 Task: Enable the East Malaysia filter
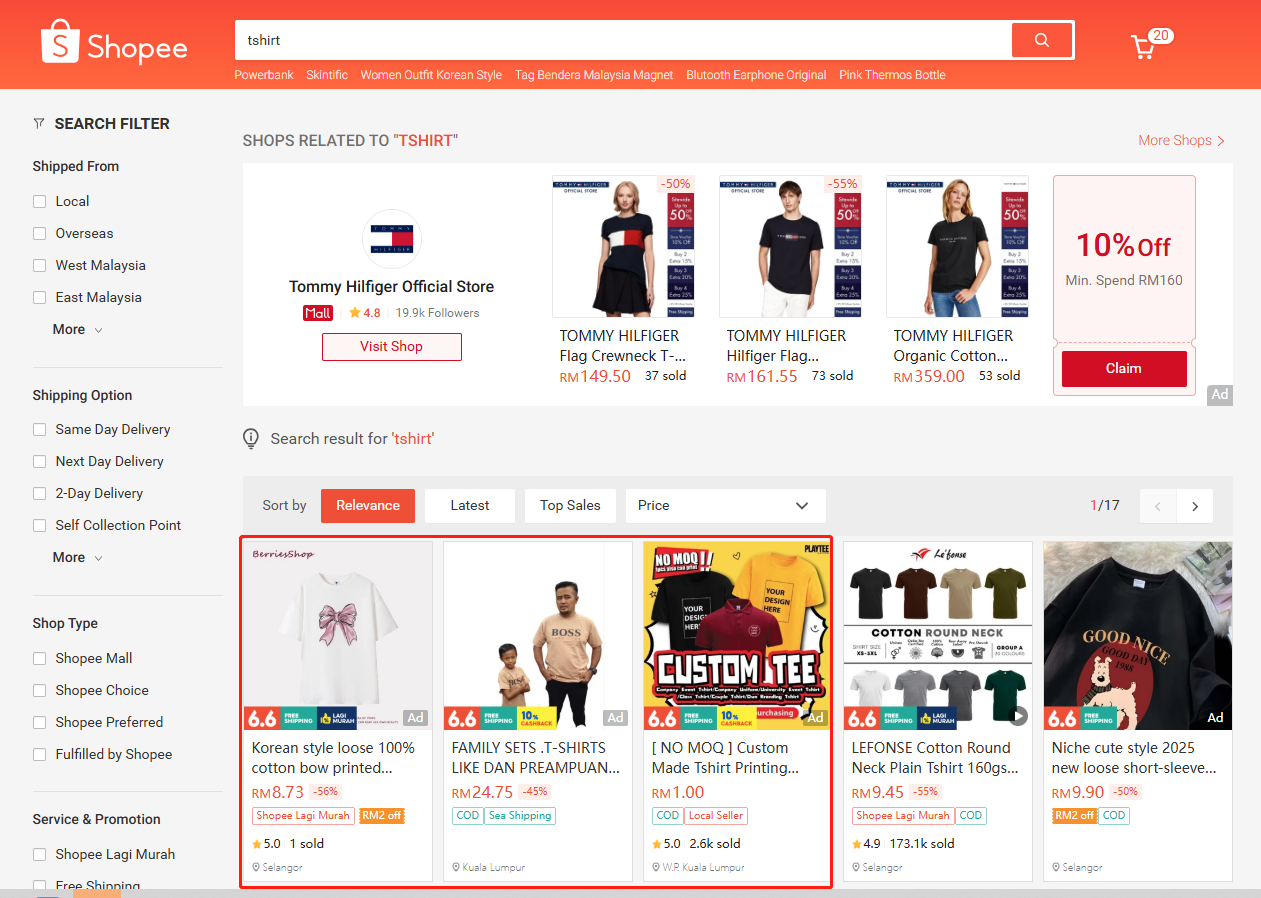[40, 297]
